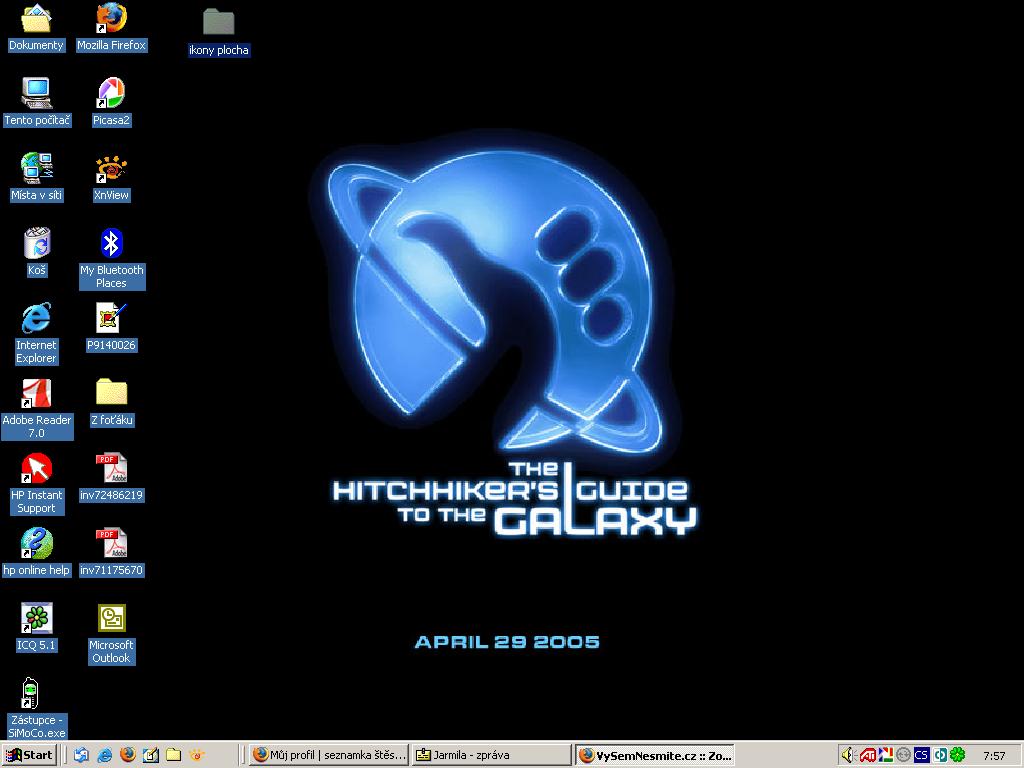The height and width of the screenshot is (768, 1024).
Task: Switch to Můj profil seznamka taskbar window
Action: [329, 755]
